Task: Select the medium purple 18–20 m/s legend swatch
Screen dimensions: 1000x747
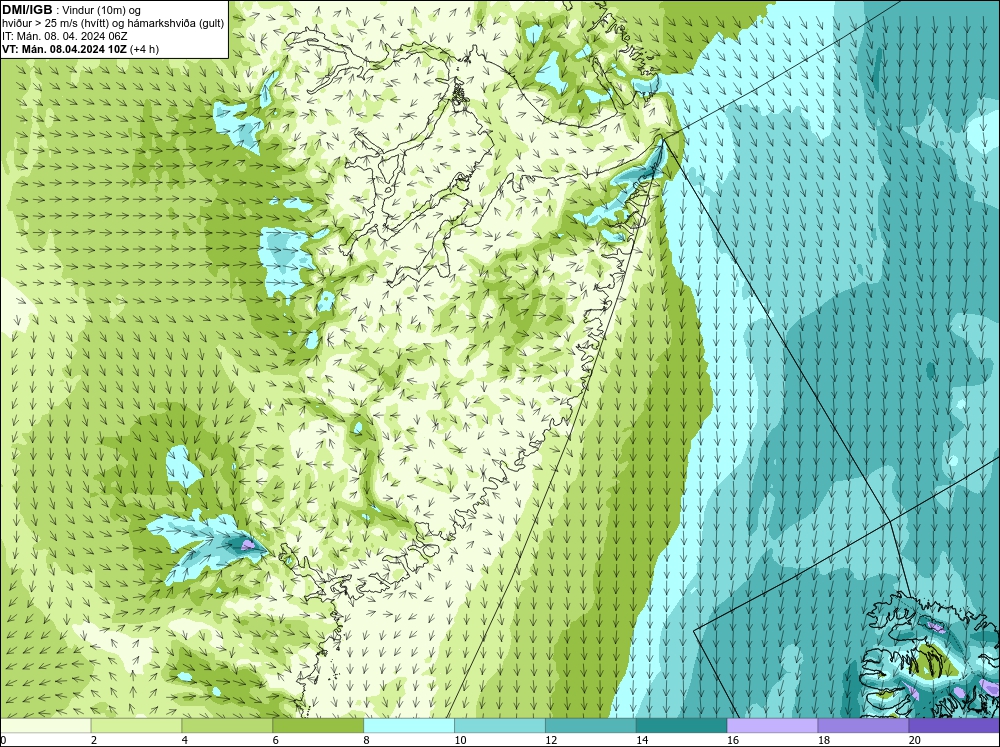Action: click(x=864, y=726)
